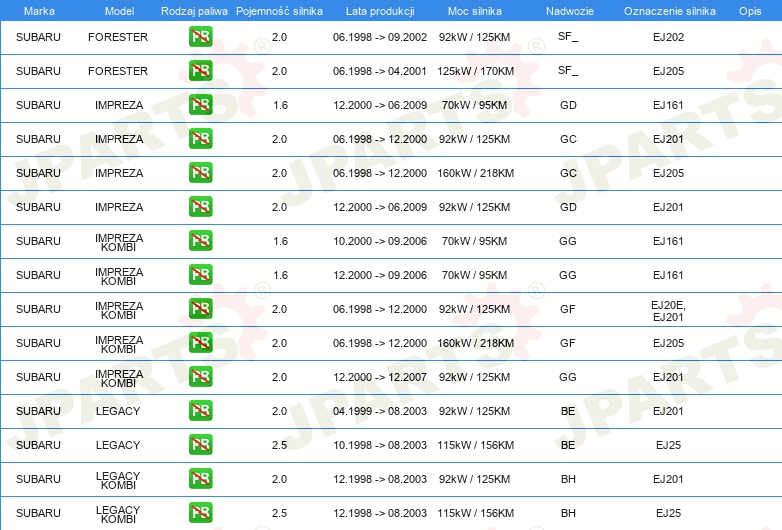This screenshot has height=530, width=782.
Task: Click the FORESTER model cell in the EJ202 row
Action: (x=118, y=37)
